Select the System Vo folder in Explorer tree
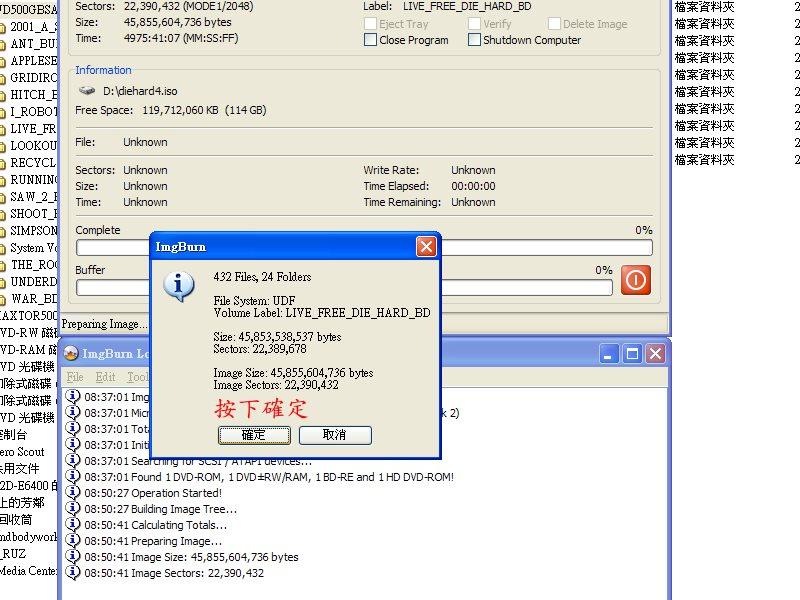The height and width of the screenshot is (600, 800). (34, 248)
